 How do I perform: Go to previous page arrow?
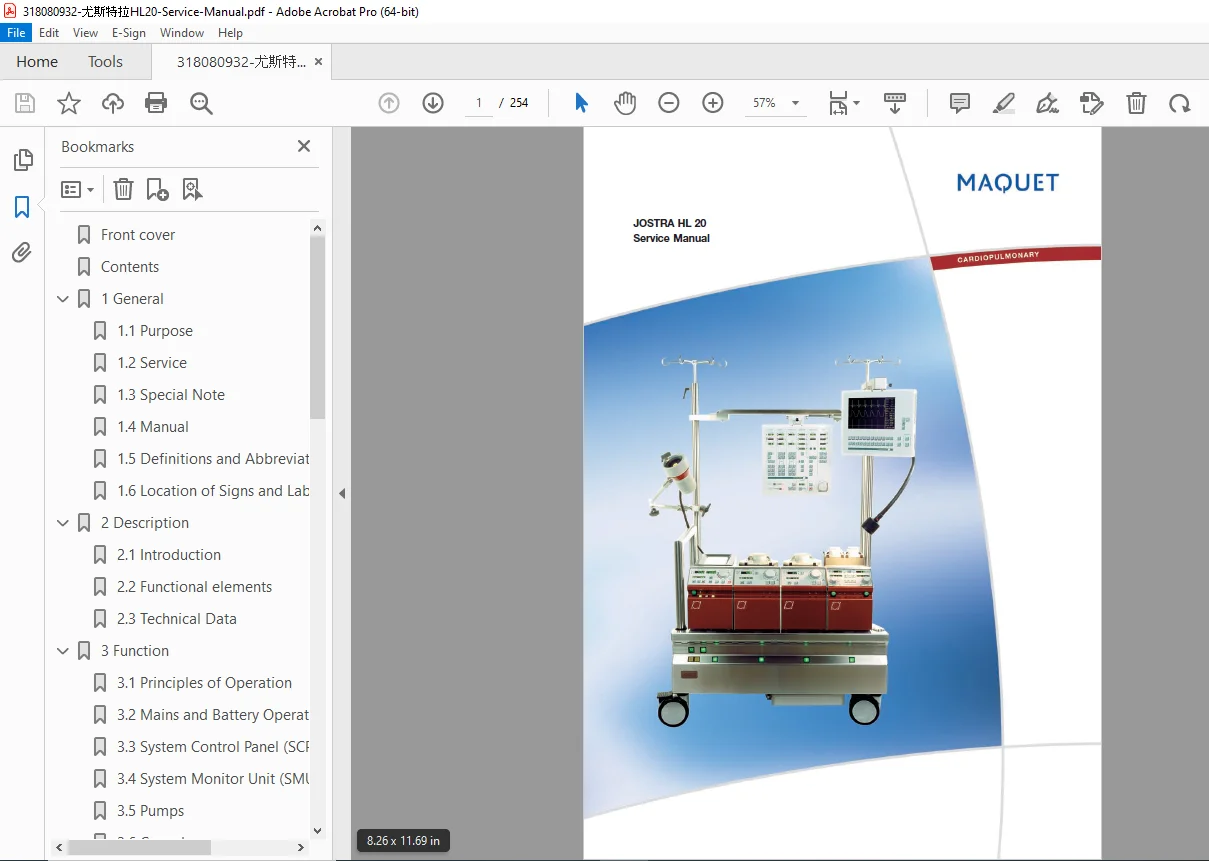tap(389, 103)
